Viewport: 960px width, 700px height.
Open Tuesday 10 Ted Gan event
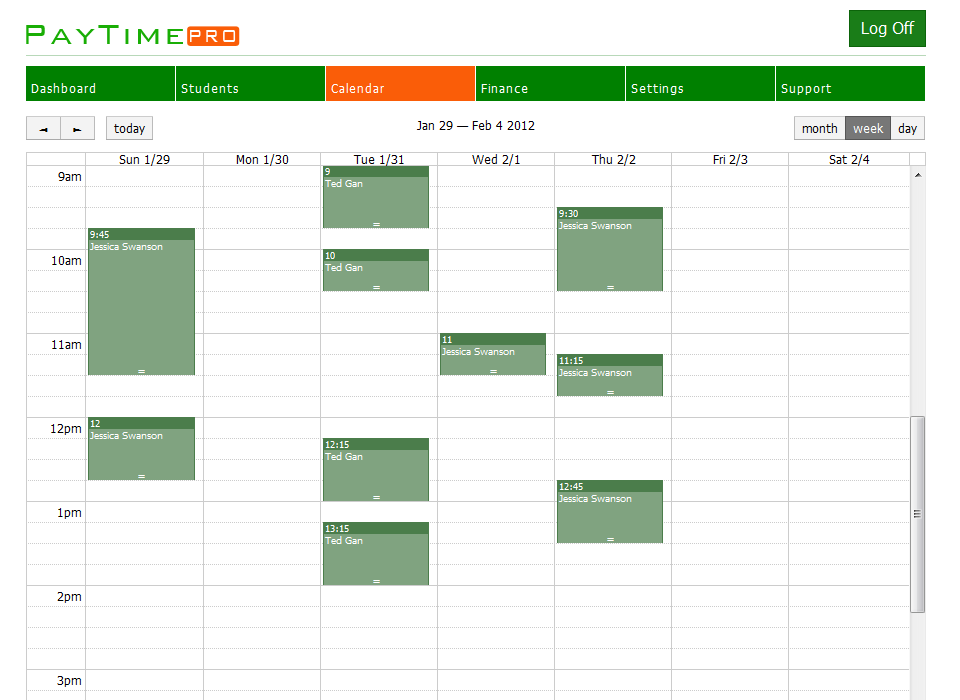pos(376,270)
